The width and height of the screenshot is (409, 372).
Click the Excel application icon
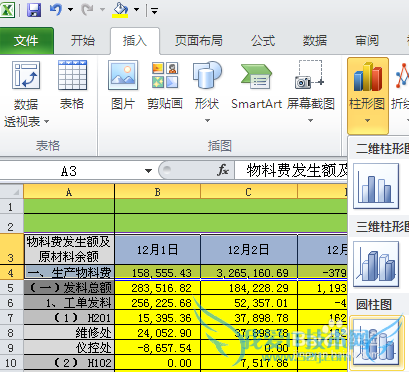click(x=8, y=10)
